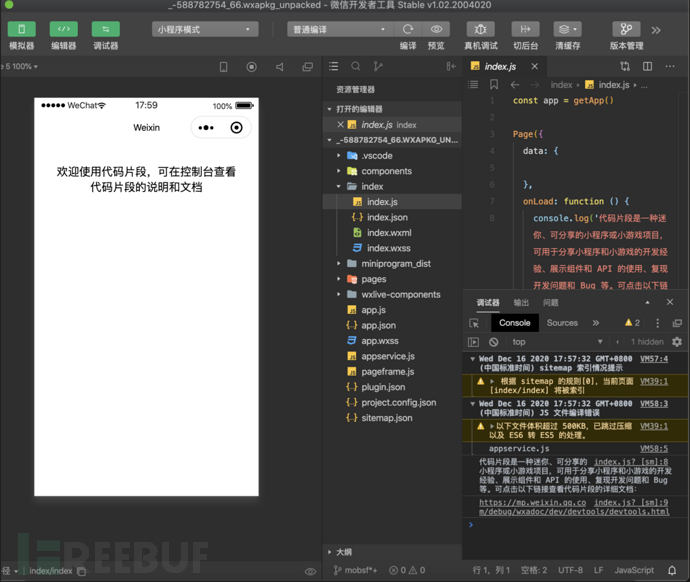
Task: Close the debugger panel with X
Action: click(x=670, y=302)
